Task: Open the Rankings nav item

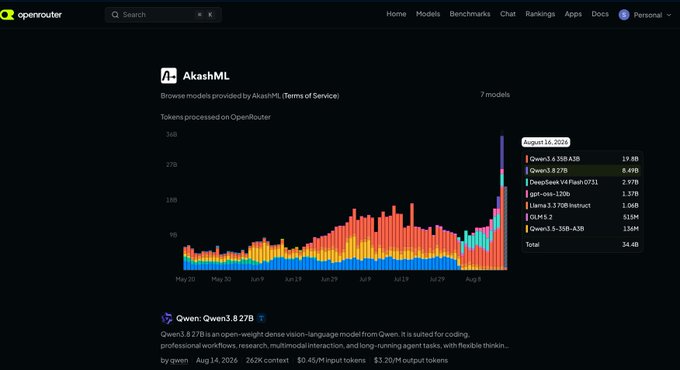Action: pos(540,14)
